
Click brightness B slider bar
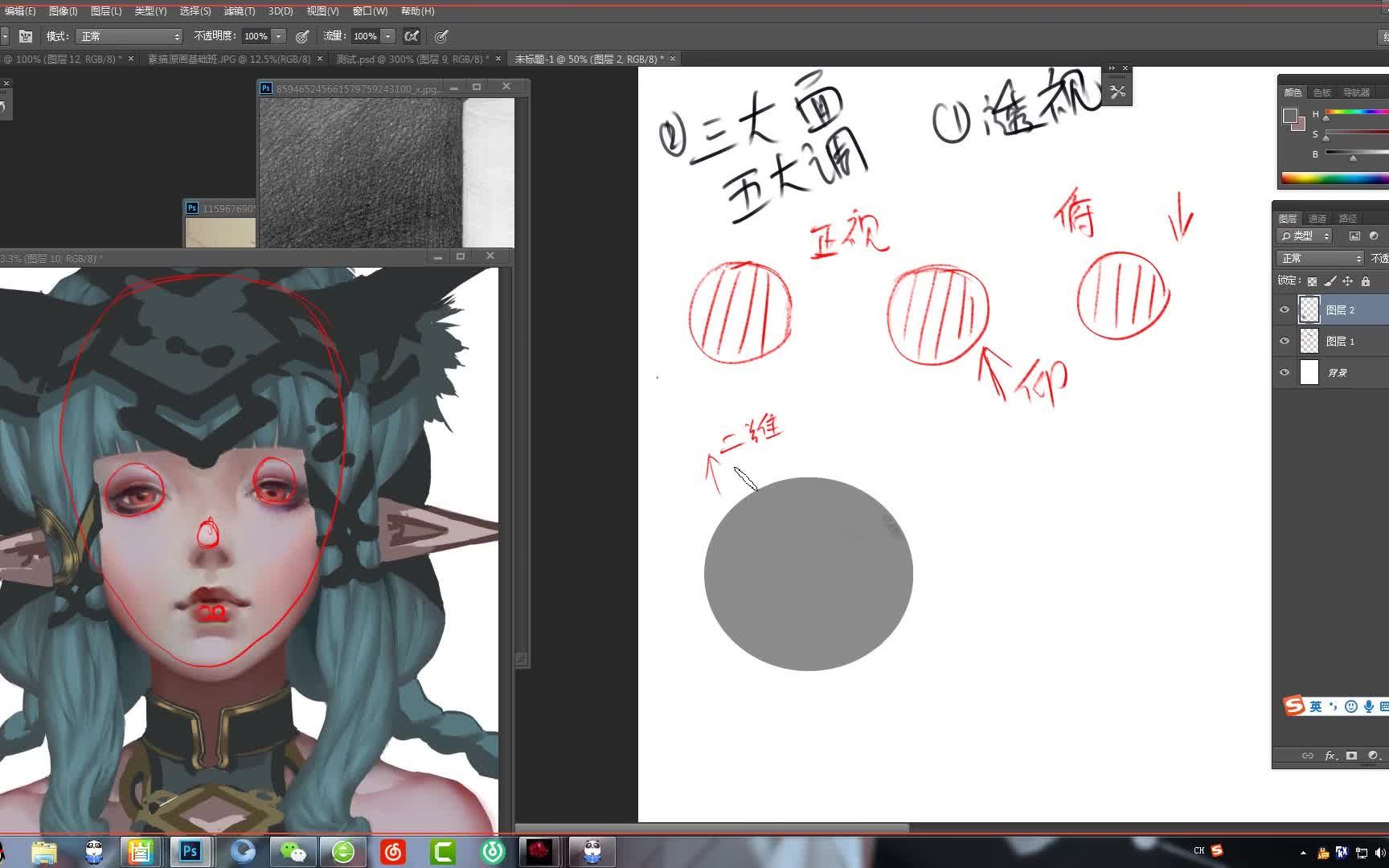tap(1356, 151)
